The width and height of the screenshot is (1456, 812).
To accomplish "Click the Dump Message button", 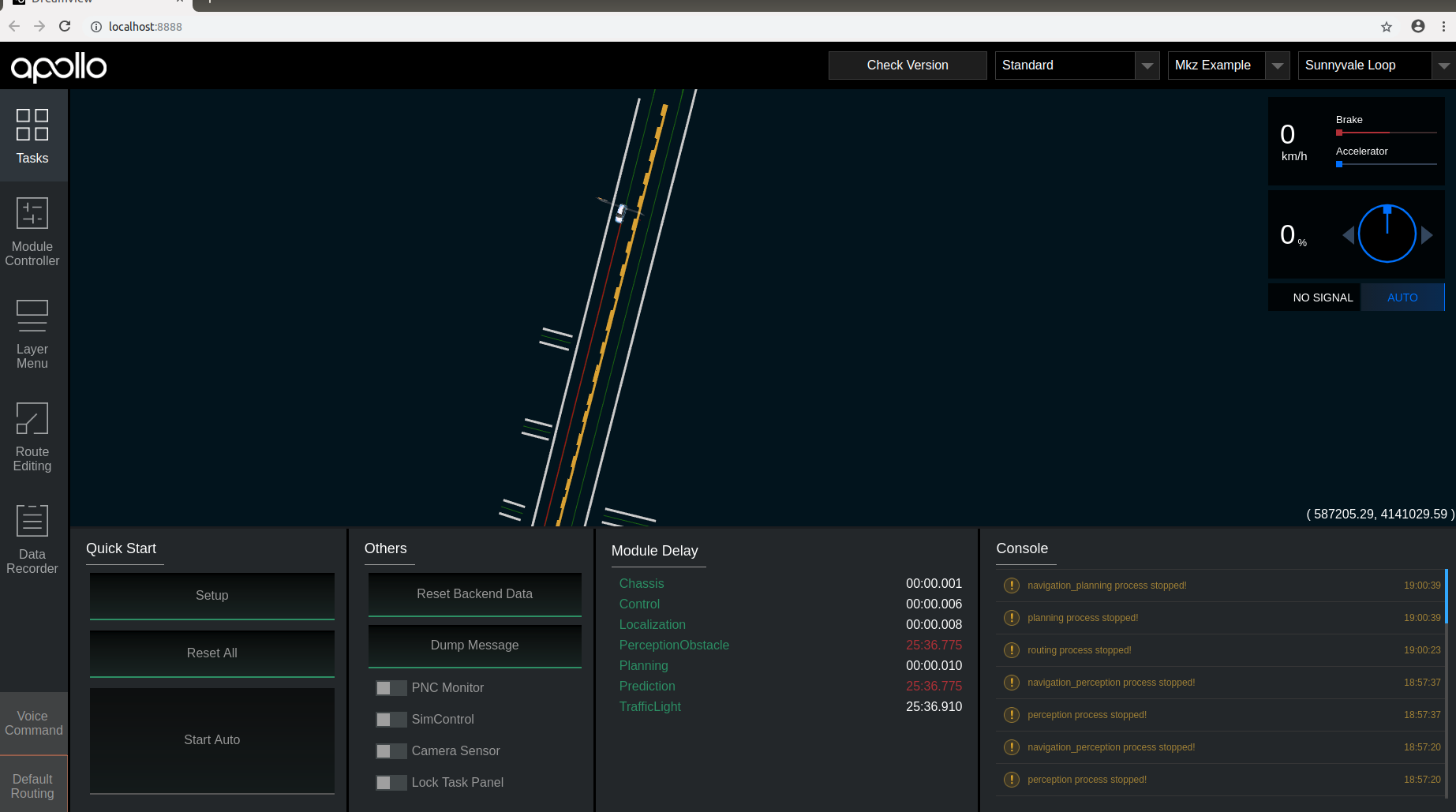I will click(x=475, y=645).
